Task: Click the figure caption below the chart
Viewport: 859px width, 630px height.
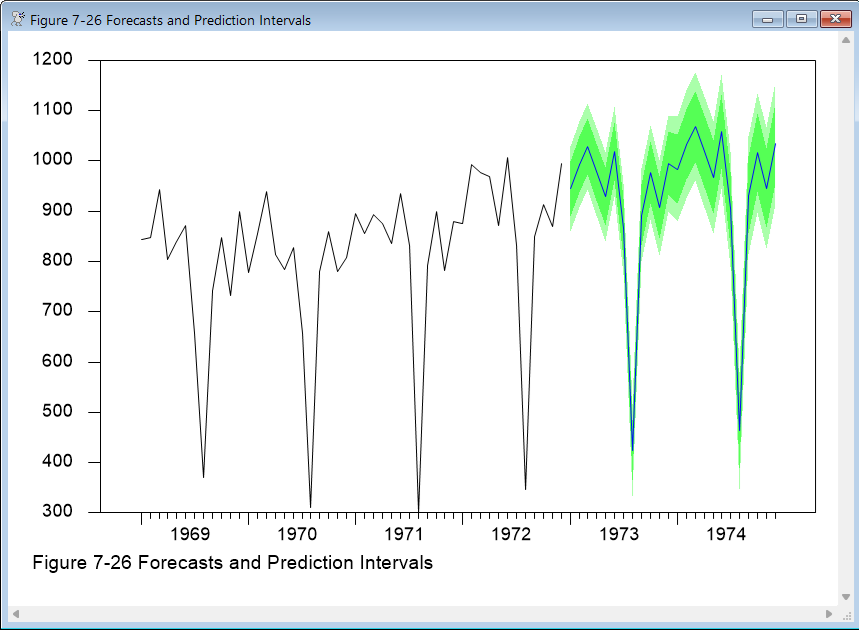Action: 232,563
